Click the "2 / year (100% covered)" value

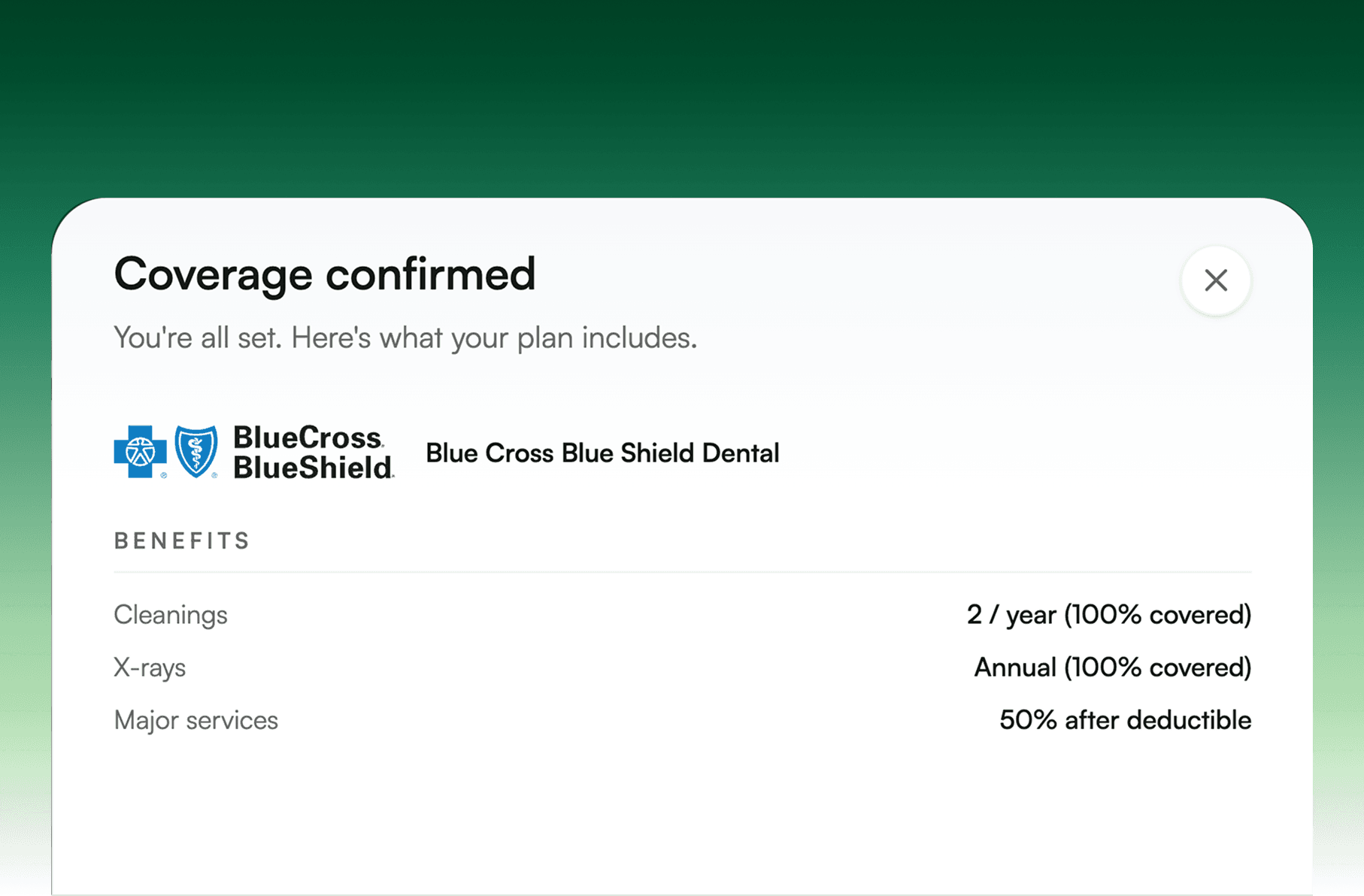(1108, 615)
